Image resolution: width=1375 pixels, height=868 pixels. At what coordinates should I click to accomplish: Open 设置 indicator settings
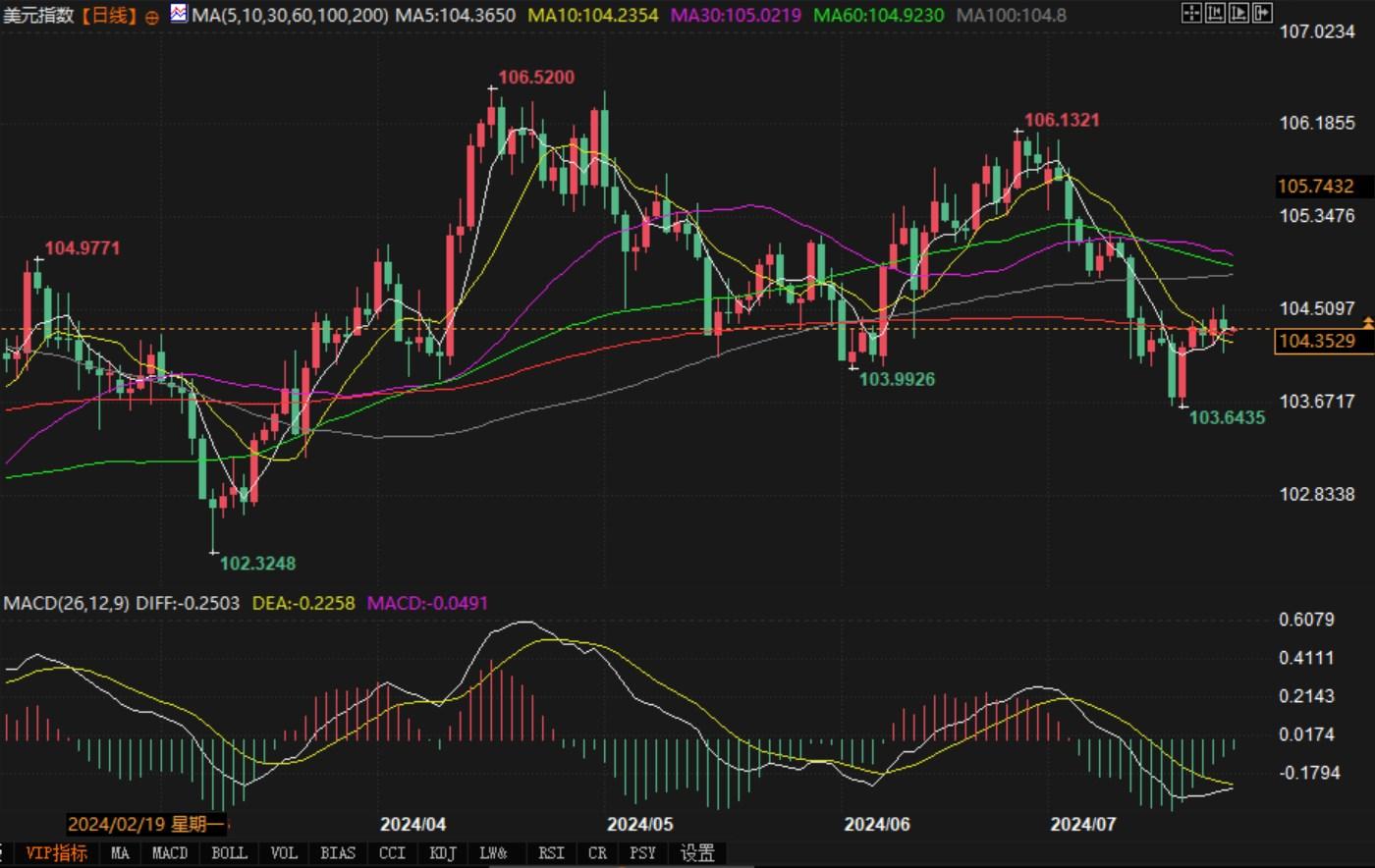(697, 853)
